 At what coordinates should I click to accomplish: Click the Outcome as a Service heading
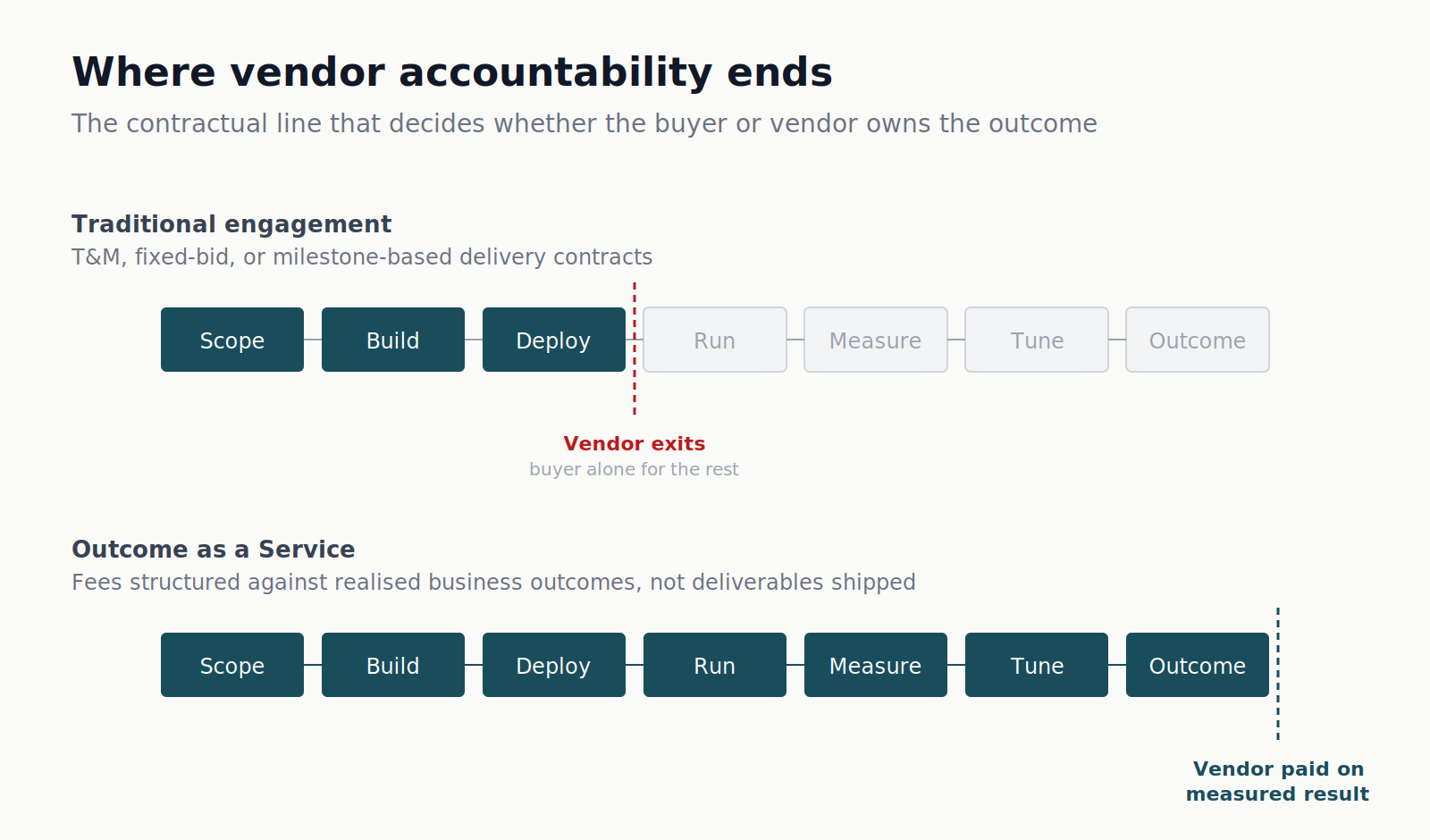[x=214, y=550]
